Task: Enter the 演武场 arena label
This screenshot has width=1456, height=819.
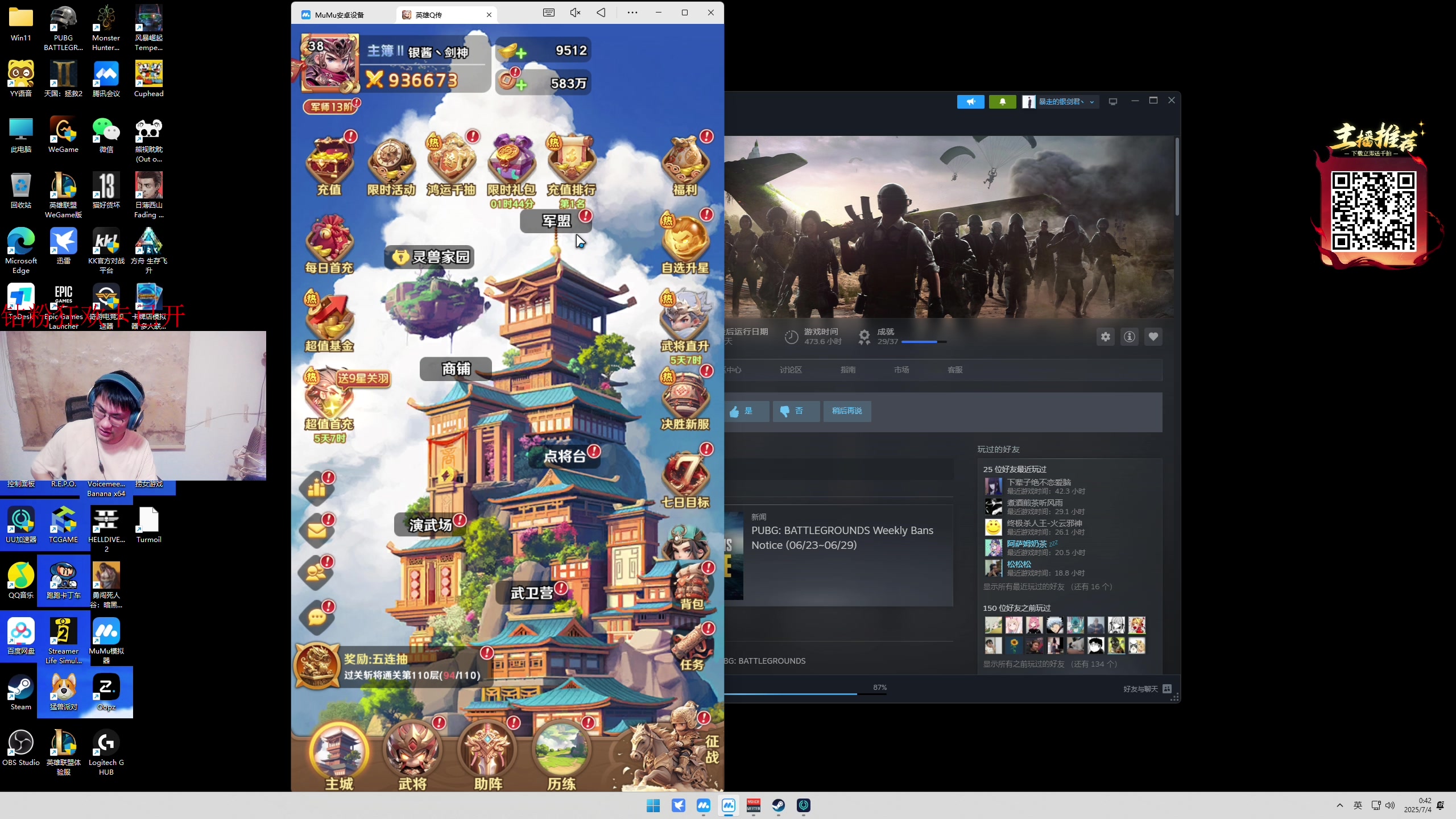Action: [430, 525]
